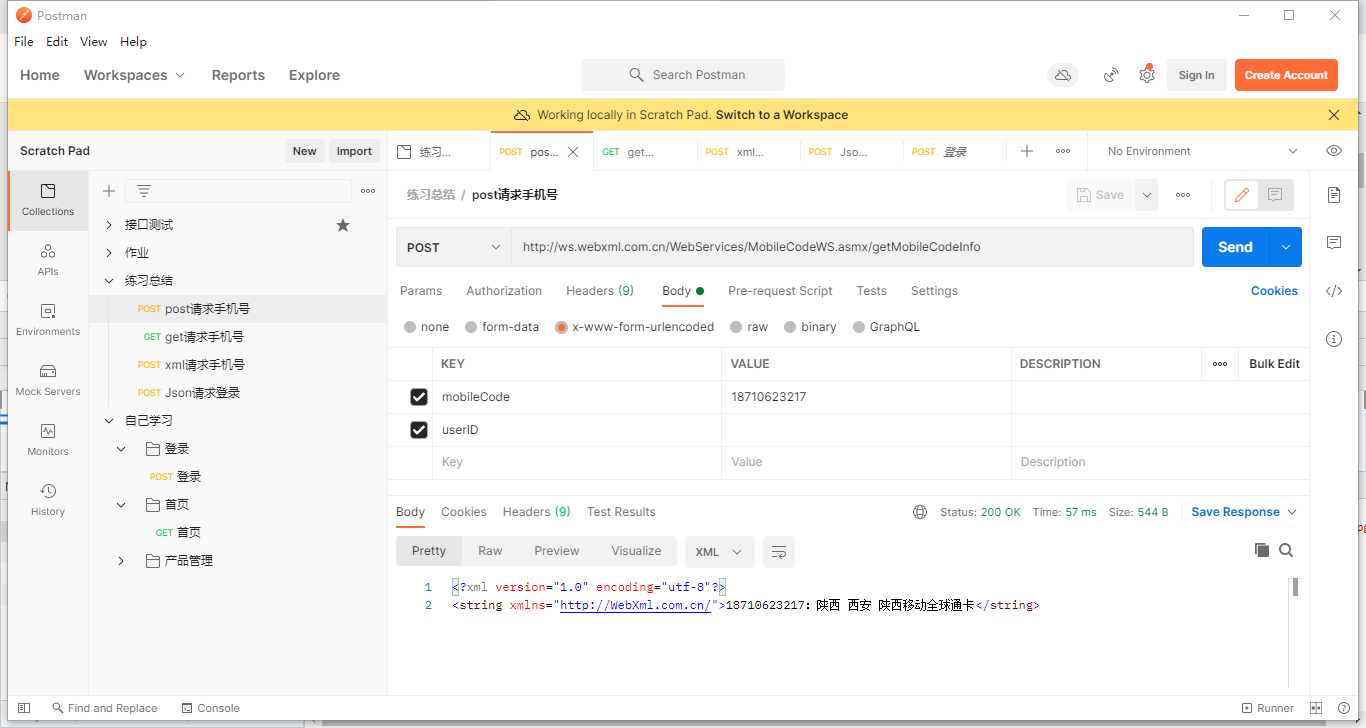Click the network globe icon beside Status
Viewport: 1366px width, 728px height.
(920, 512)
